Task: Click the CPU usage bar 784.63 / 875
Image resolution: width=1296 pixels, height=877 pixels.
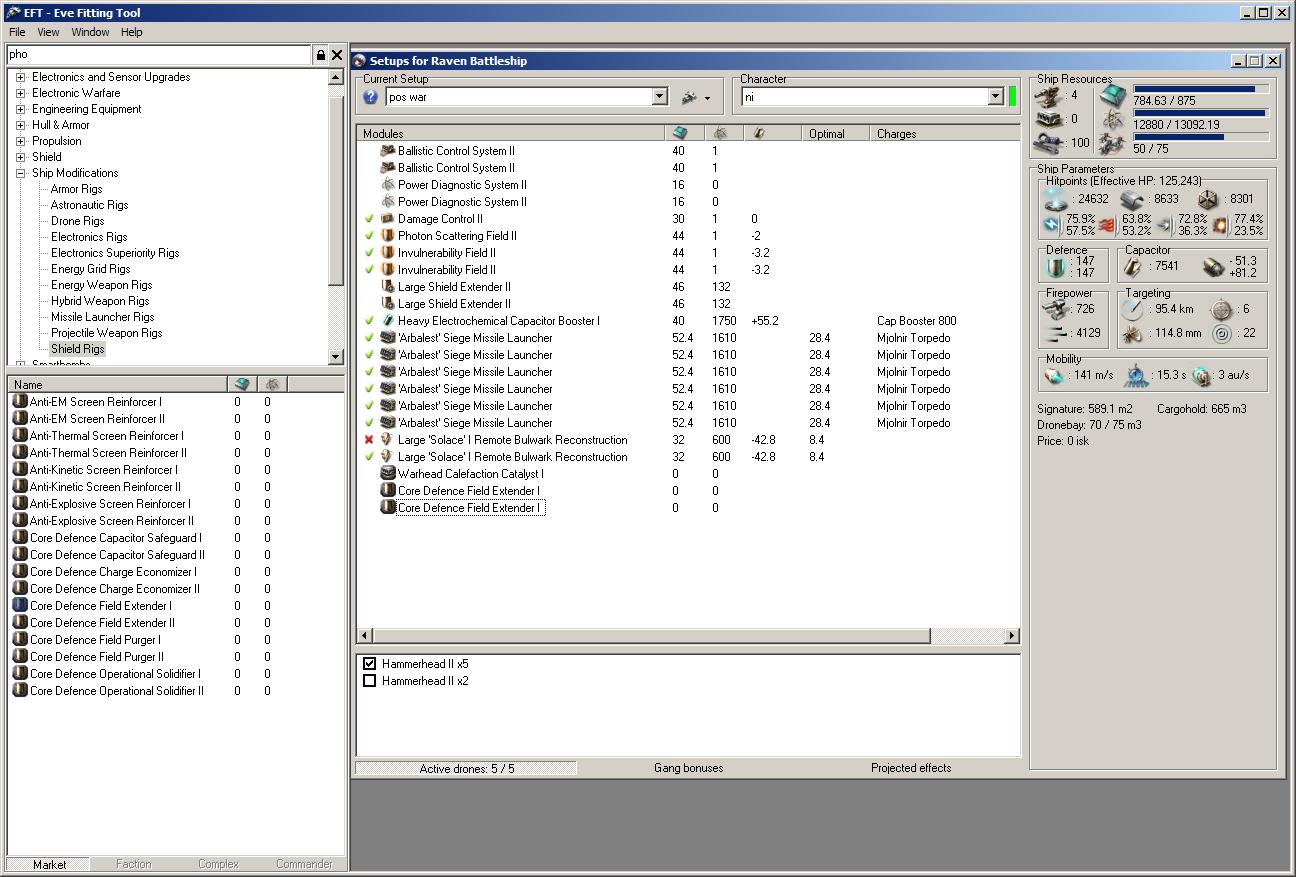Action: coord(1200,89)
